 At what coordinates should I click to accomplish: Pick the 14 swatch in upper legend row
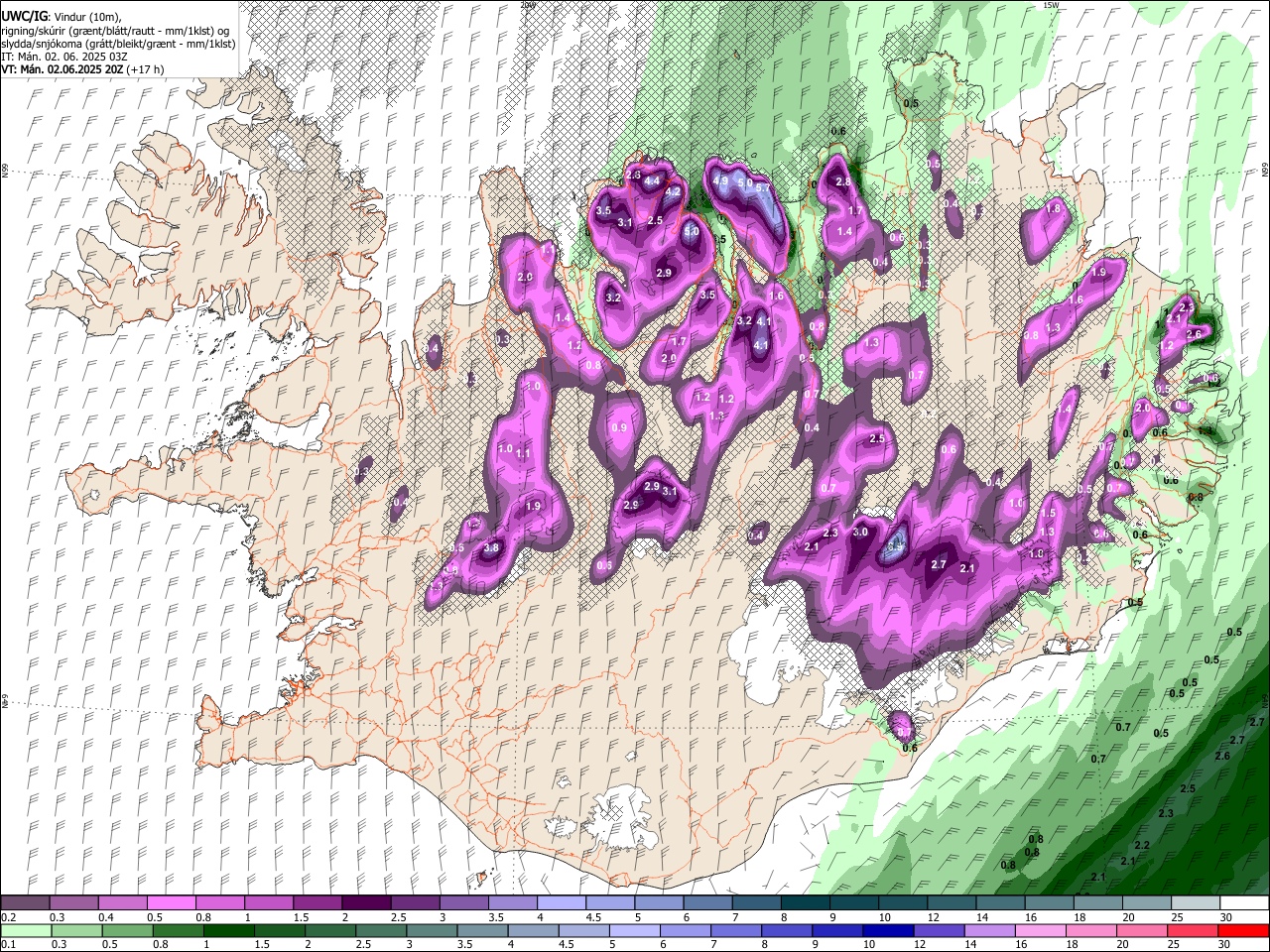click(x=999, y=902)
